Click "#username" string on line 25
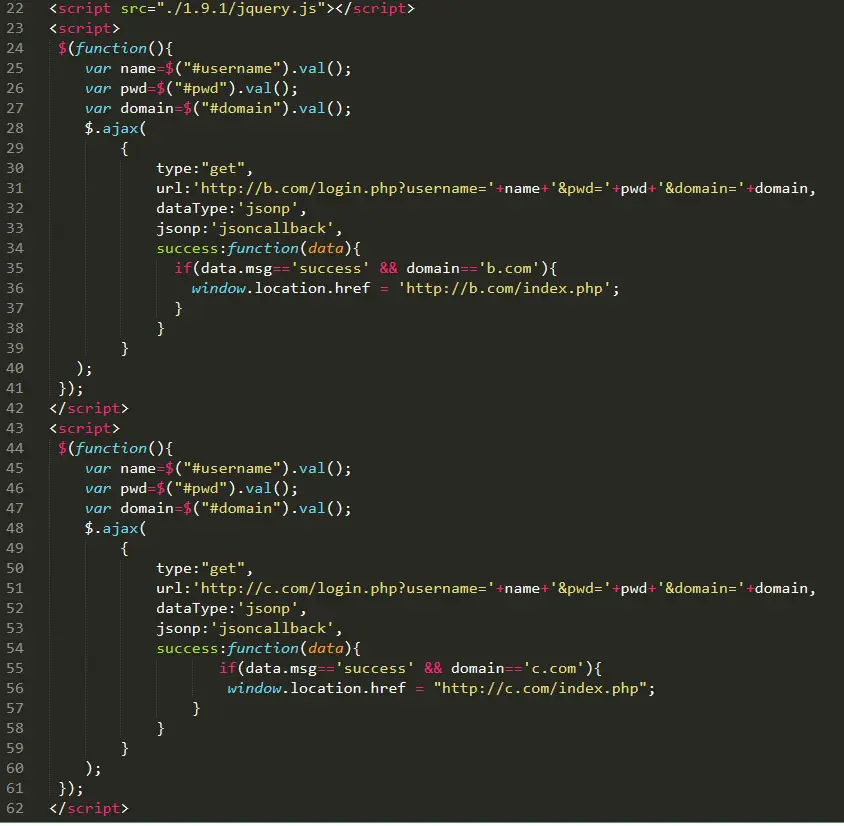Viewport: 844px width, 826px height. tap(232, 69)
